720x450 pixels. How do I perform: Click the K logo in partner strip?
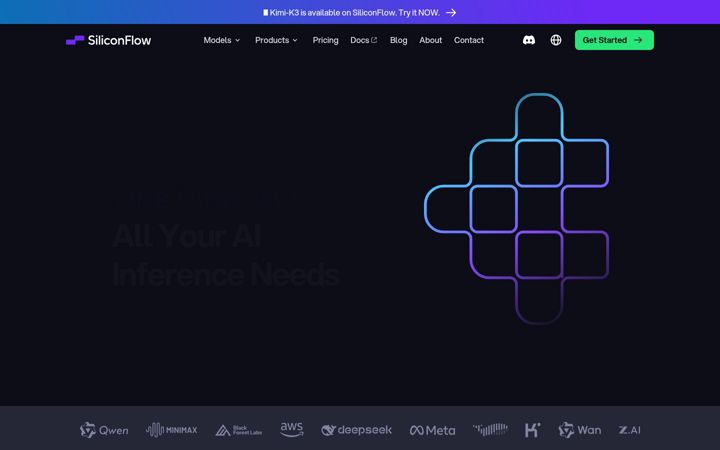tap(532, 430)
